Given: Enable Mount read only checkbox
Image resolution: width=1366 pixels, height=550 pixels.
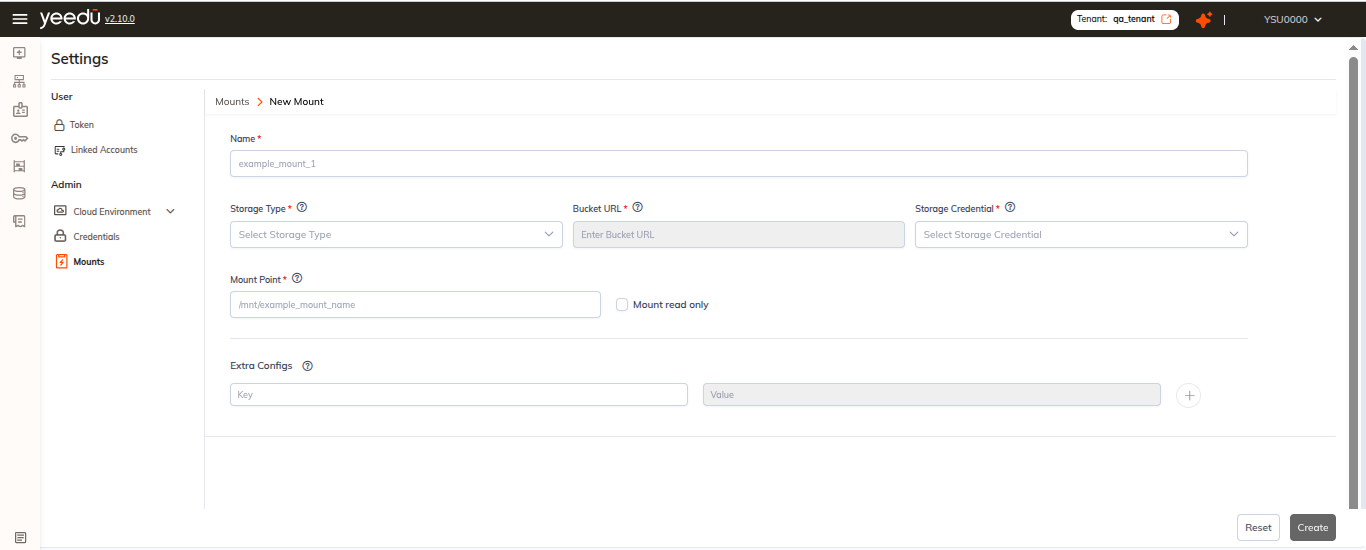Looking at the screenshot, I should (622, 304).
